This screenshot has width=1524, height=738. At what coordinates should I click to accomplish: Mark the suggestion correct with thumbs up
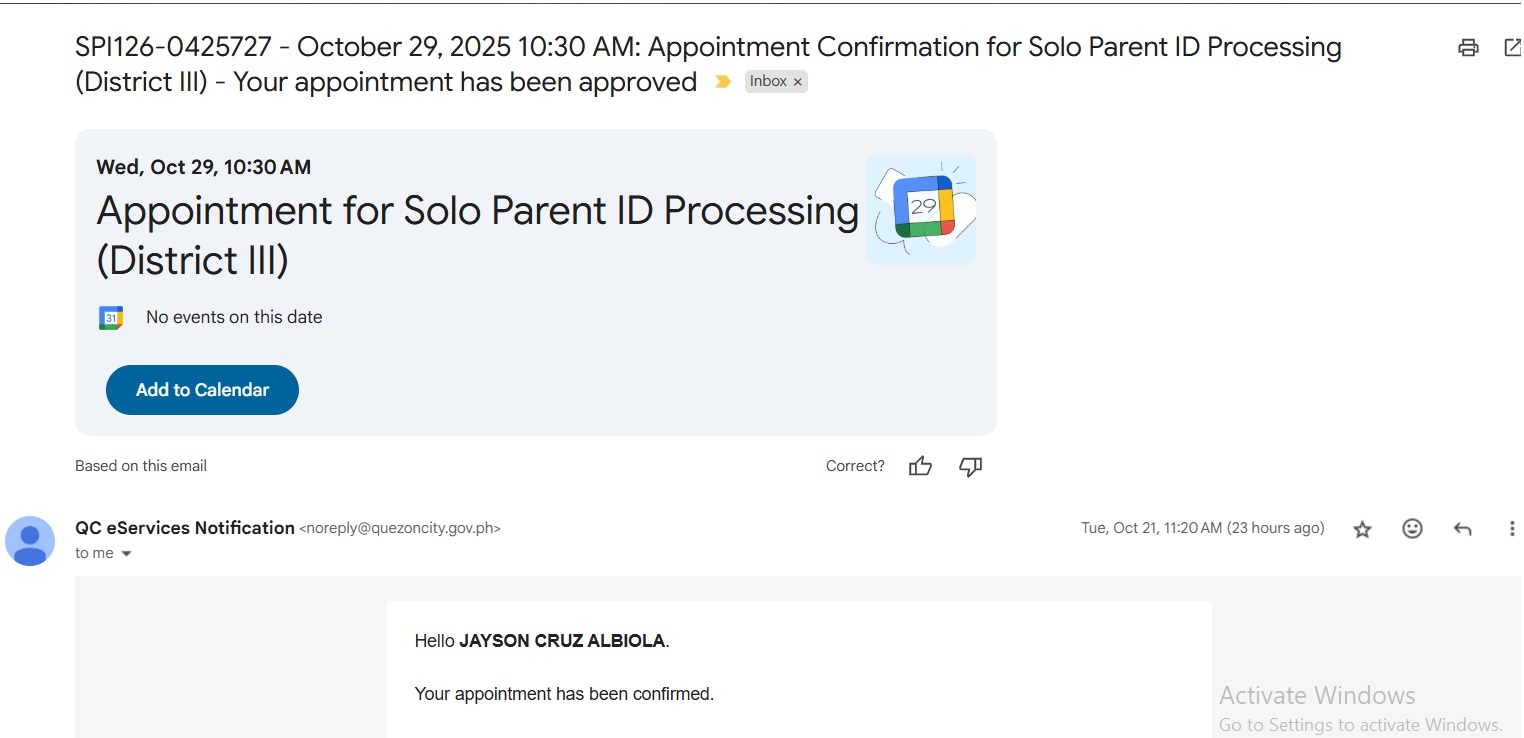coord(920,466)
